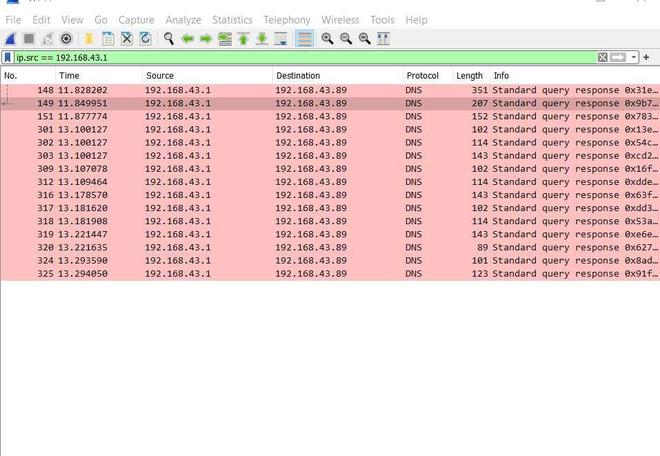Select packet 302 in the list
The image size is (660, 456).
click(330, 142)
